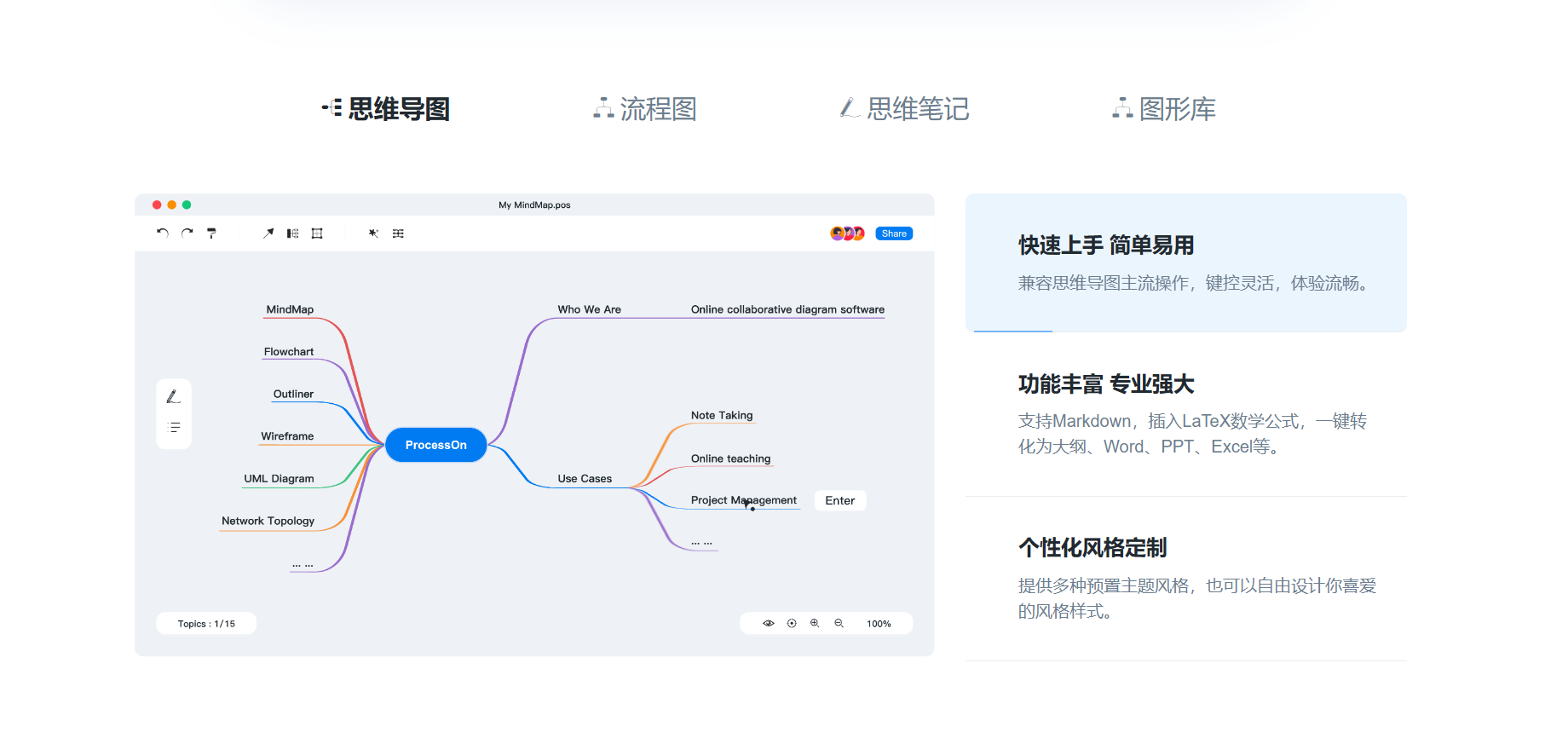Select the Network Topology branch topic

pos(268,521)
